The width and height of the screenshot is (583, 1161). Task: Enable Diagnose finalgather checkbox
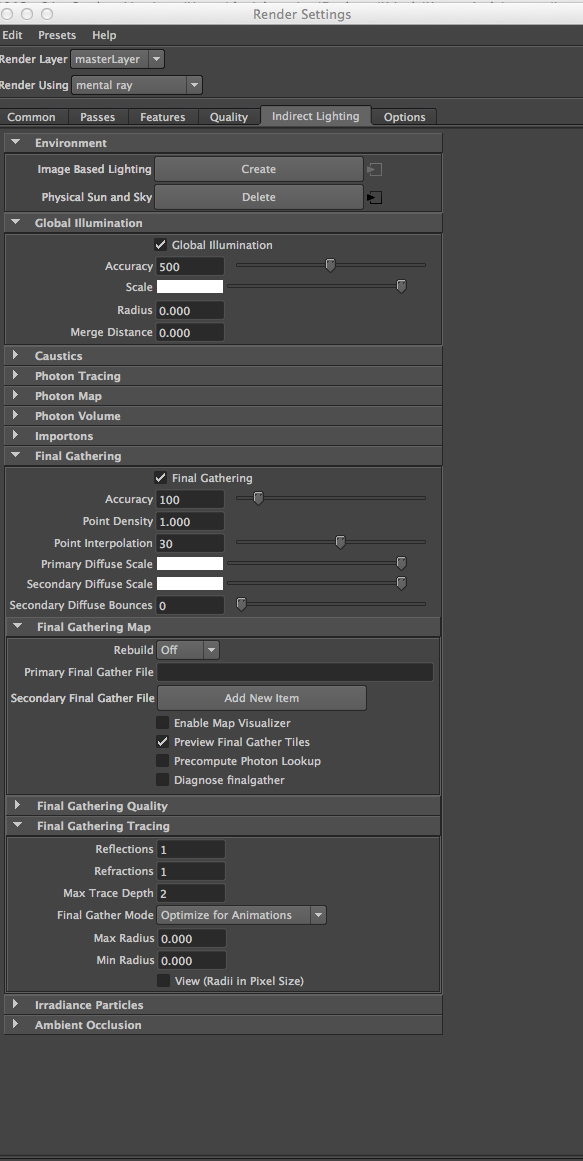coord(162,780)
